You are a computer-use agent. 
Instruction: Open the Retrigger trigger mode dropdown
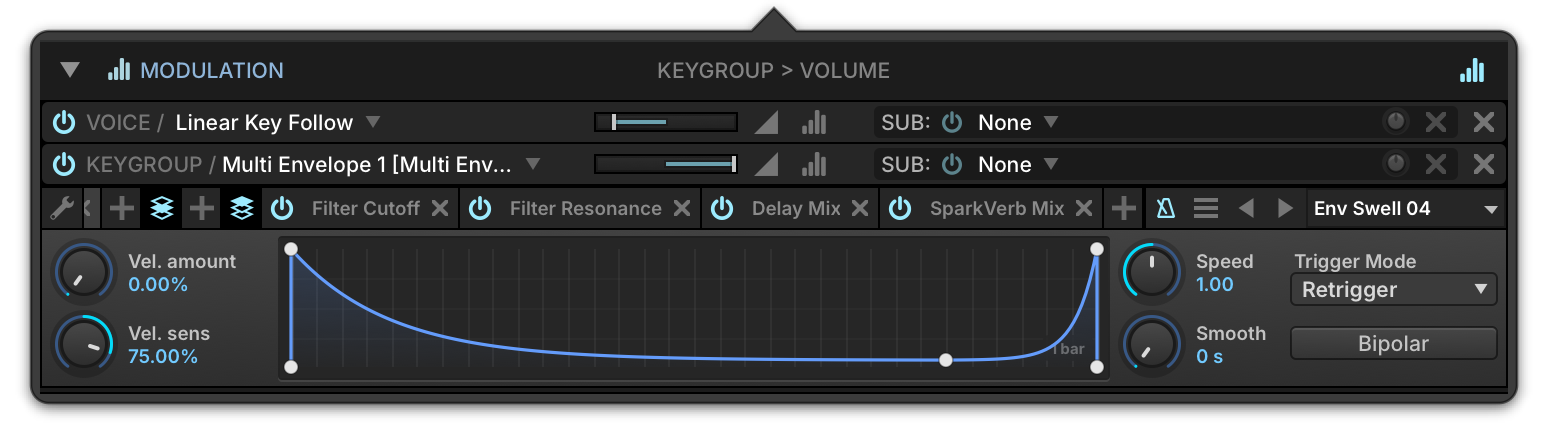click(x=1394, y=290)
